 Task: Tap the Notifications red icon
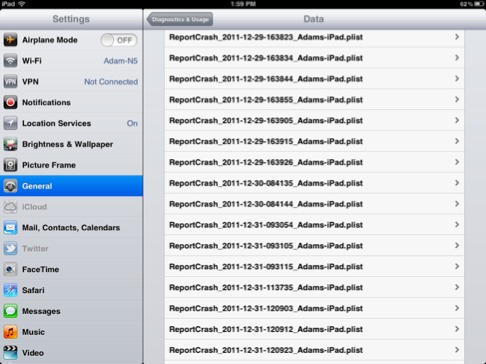10,102
